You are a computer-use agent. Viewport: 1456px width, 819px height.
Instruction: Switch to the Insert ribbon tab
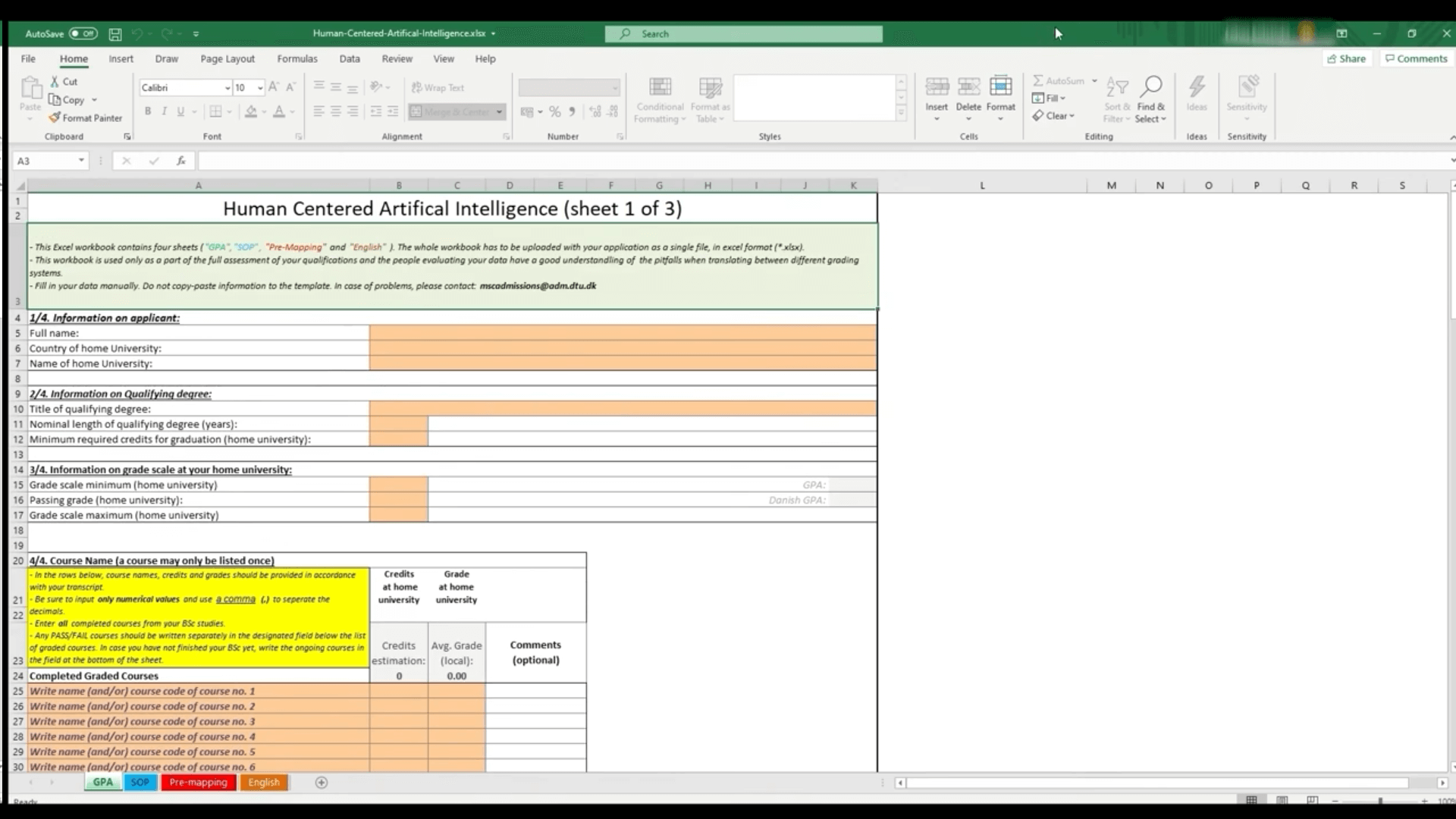pyautogui.click(x=121, y=58)
